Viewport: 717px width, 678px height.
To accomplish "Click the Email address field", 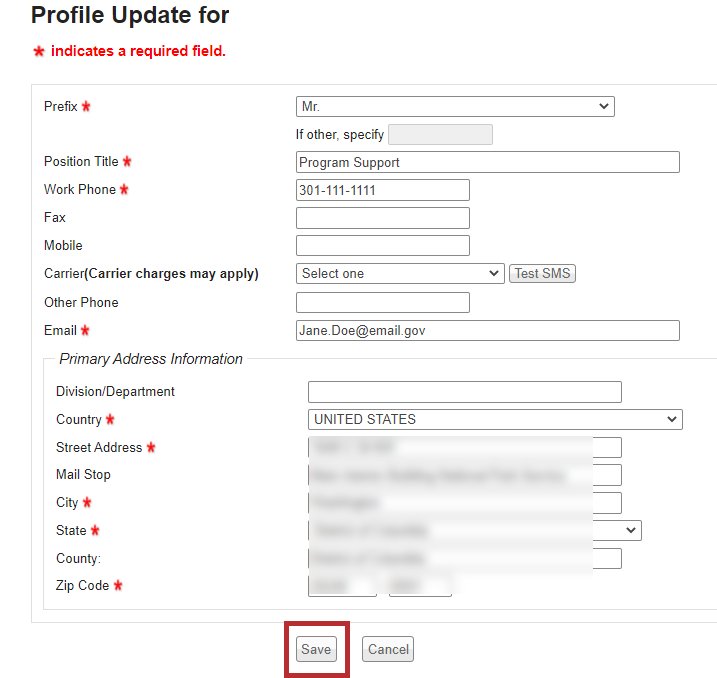I will click(x=488, y=330).
